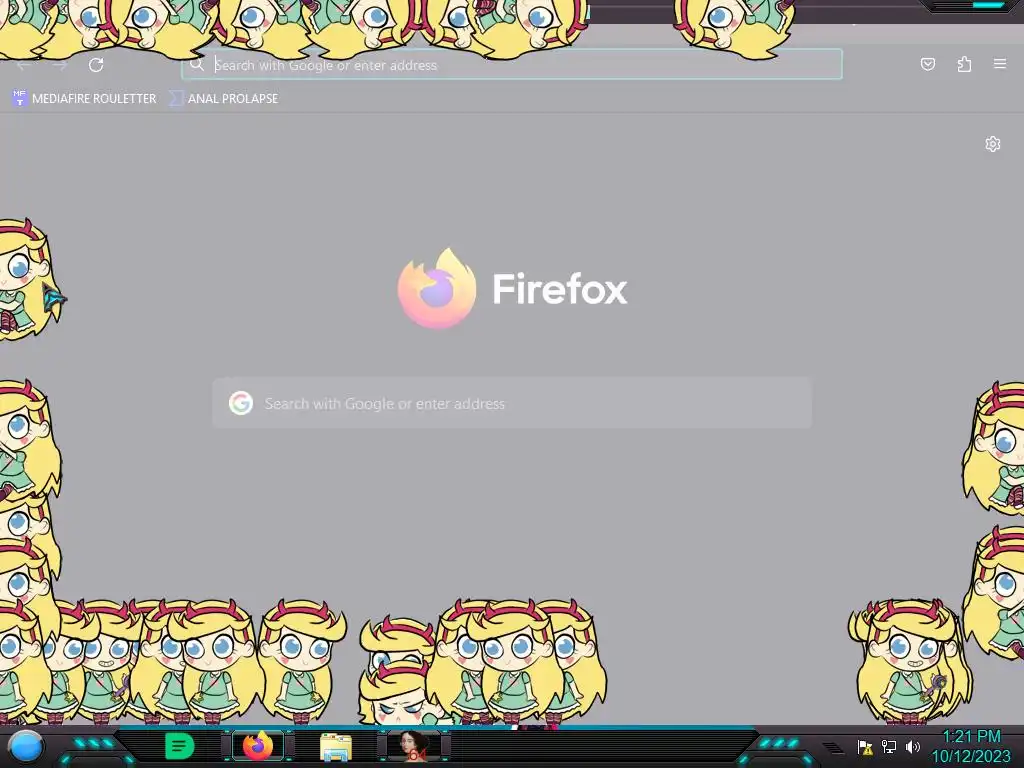Viewport: 1024px width, 768px height.
Task: Open the bookmark beside MEDIAFIRE ROULETTER
Action: click(224, 99)
